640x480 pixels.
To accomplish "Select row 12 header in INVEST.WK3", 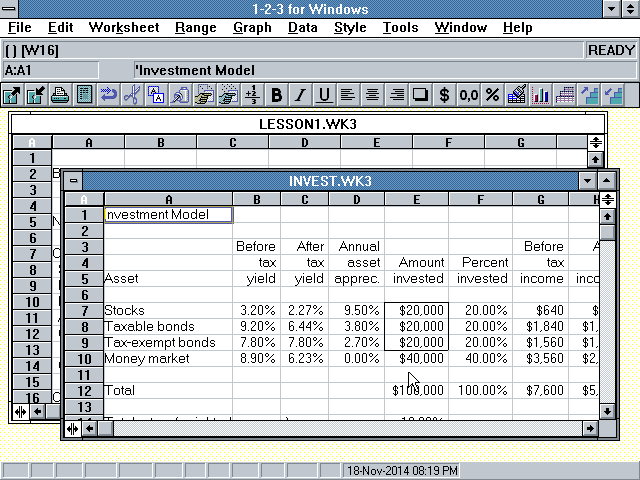I will tap(84, 391).
